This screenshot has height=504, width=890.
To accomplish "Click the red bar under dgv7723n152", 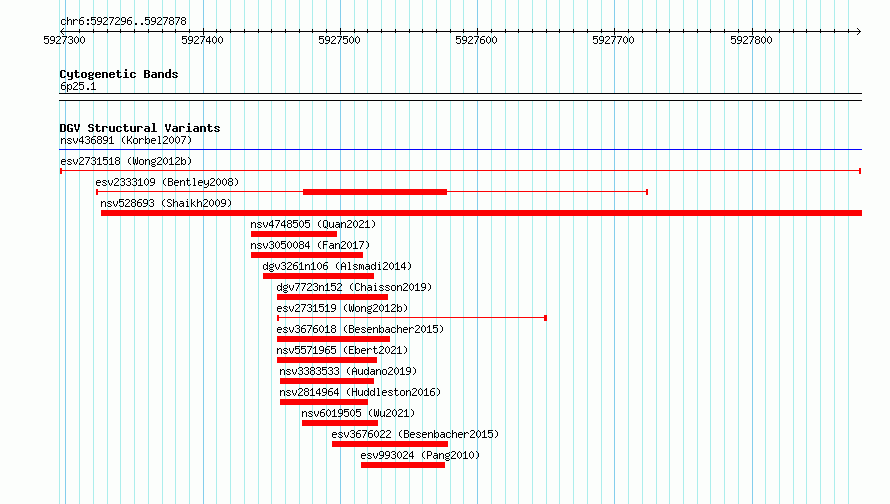I will pyautogui.click(x=332, y=297).
